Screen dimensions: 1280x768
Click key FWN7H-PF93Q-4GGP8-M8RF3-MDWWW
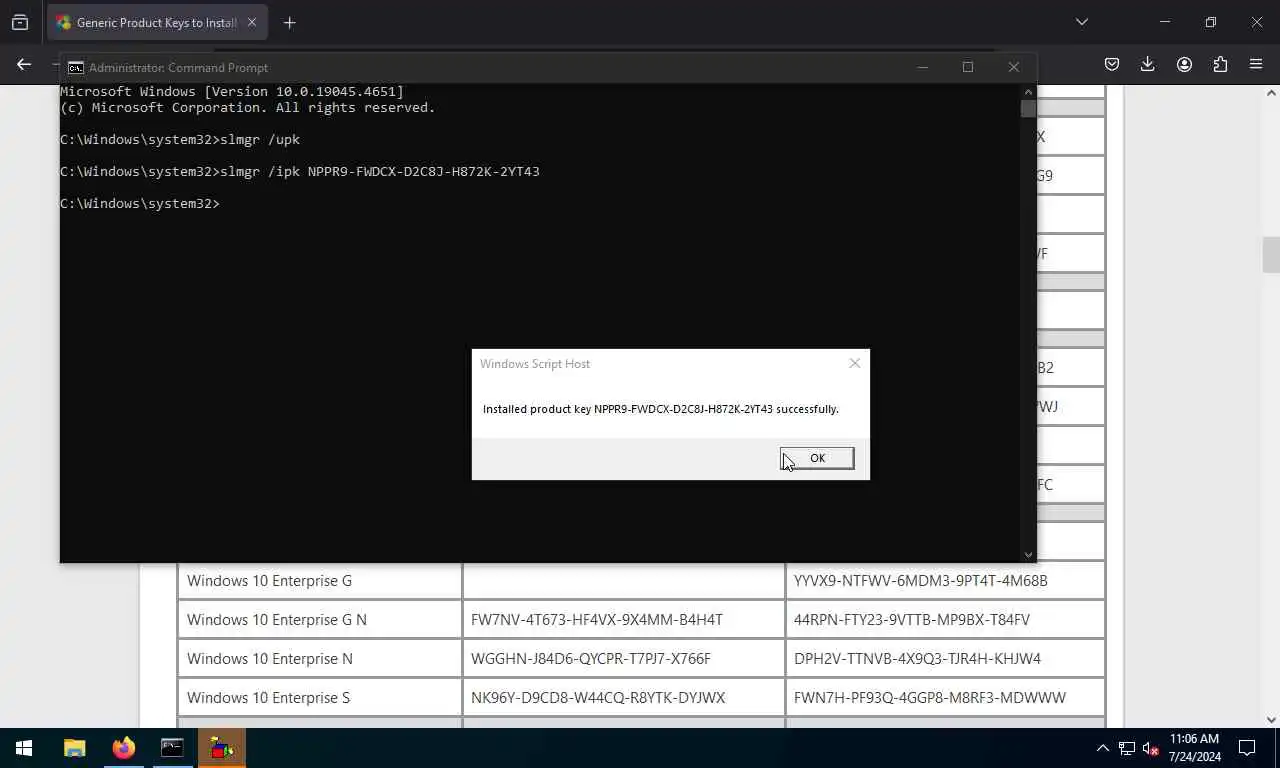pos(930,698)
